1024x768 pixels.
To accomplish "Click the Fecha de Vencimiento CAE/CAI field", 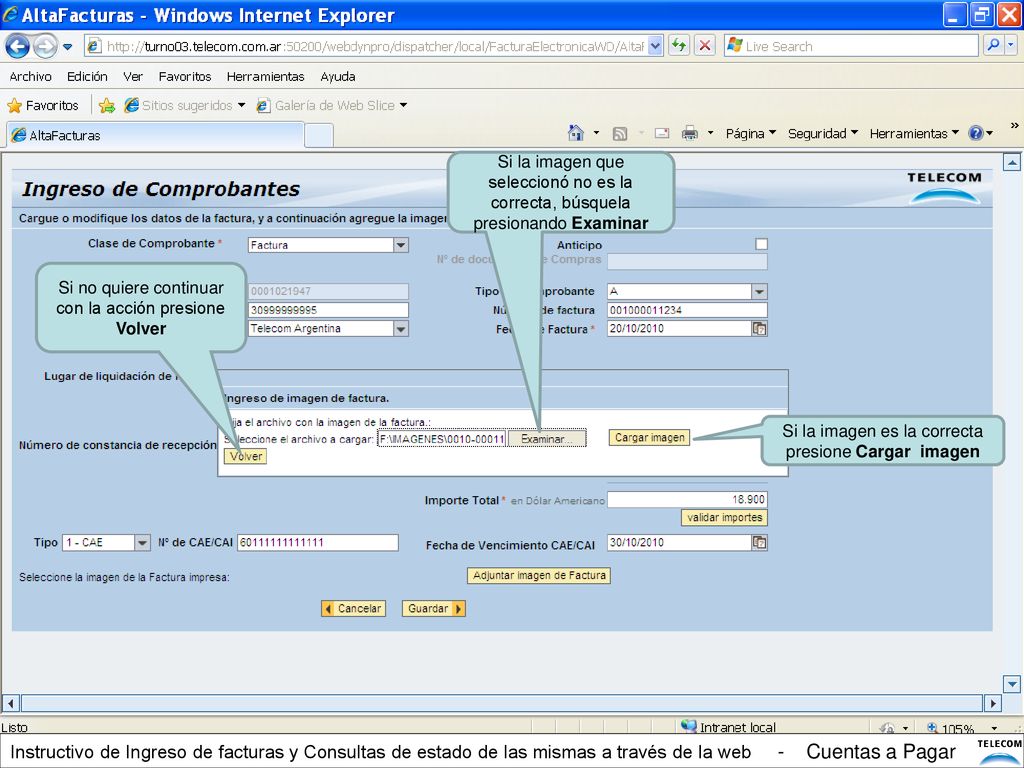I will pos(679,542).
